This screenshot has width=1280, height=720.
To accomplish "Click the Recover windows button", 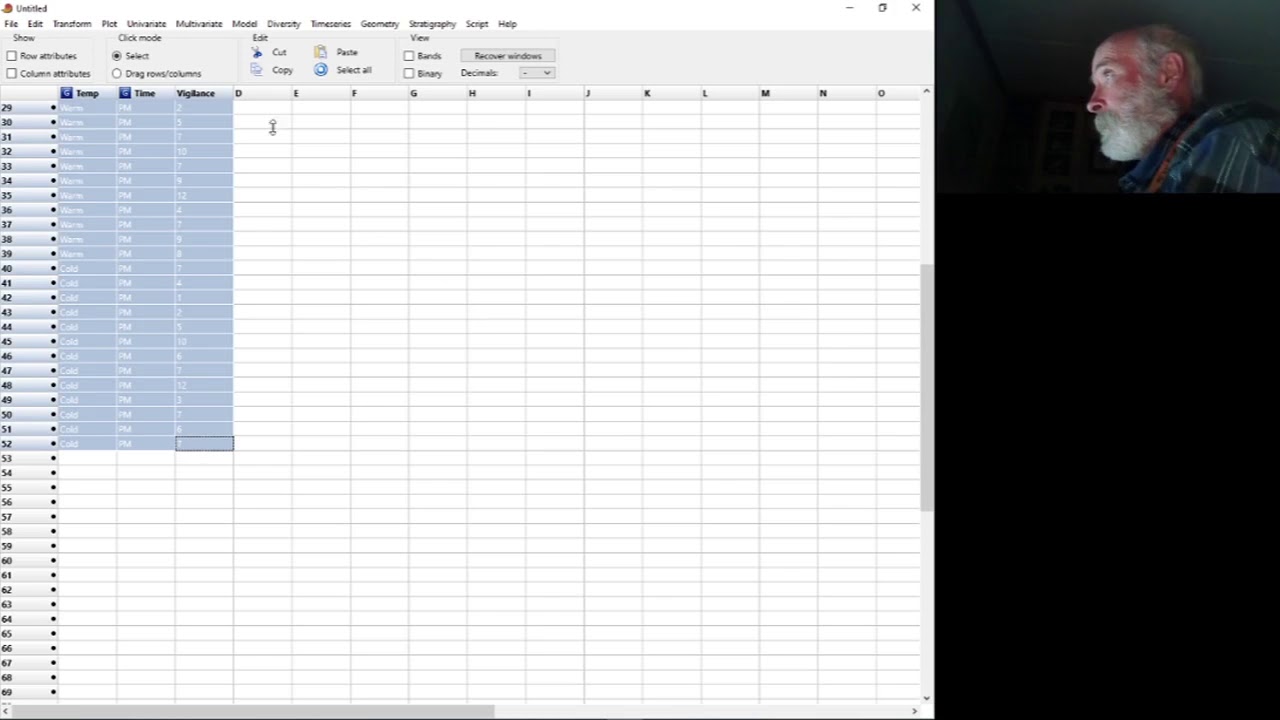I will (508, 56).
